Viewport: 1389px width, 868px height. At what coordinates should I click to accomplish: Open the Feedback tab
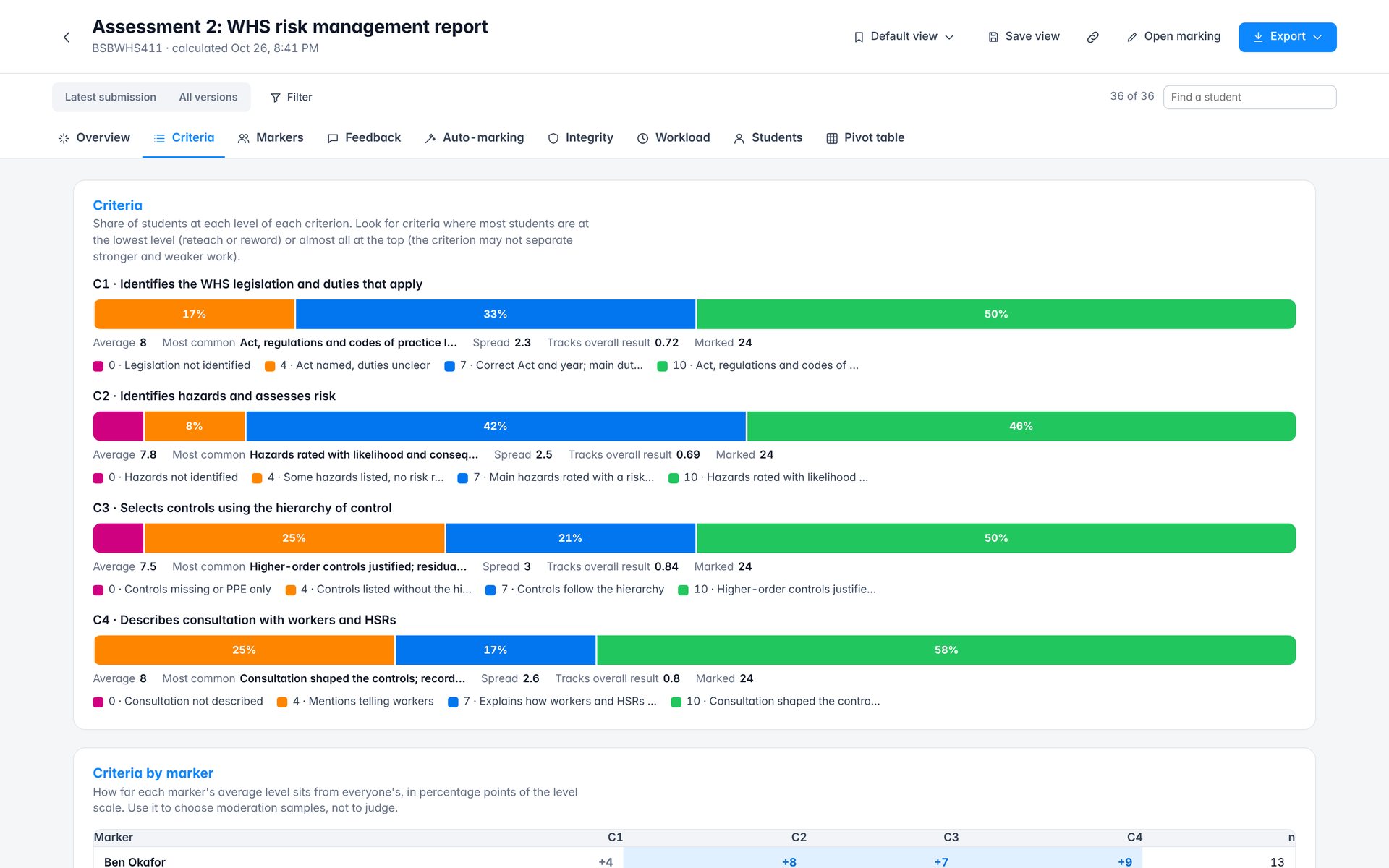[x=364, y=138]
